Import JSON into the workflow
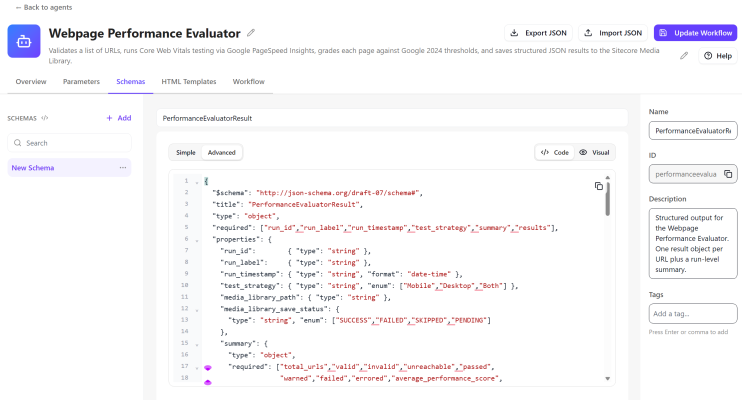The width and height of the screenshot is (742, 400). pos(613,33)
